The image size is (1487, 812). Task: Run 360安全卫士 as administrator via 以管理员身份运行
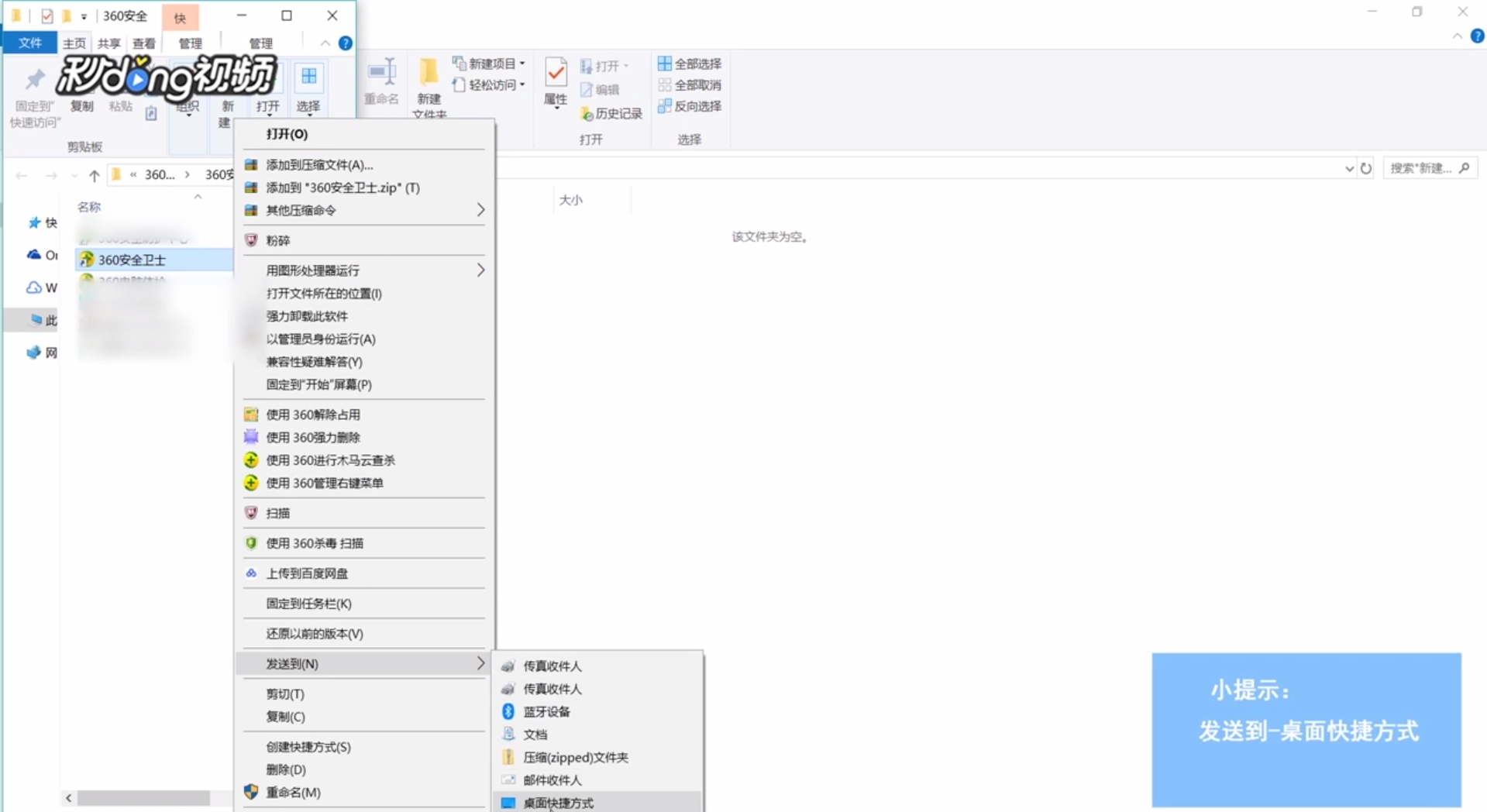coord(320,339)
